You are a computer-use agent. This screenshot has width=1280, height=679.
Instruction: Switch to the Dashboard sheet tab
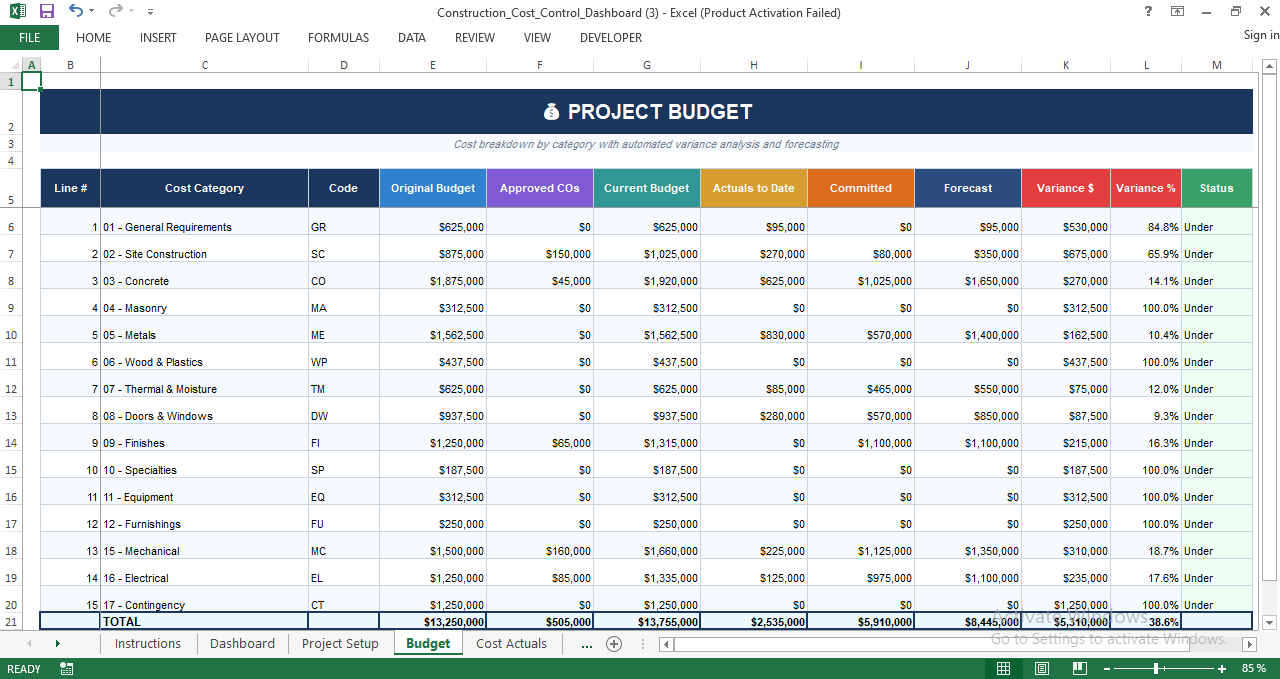point(242,644)
